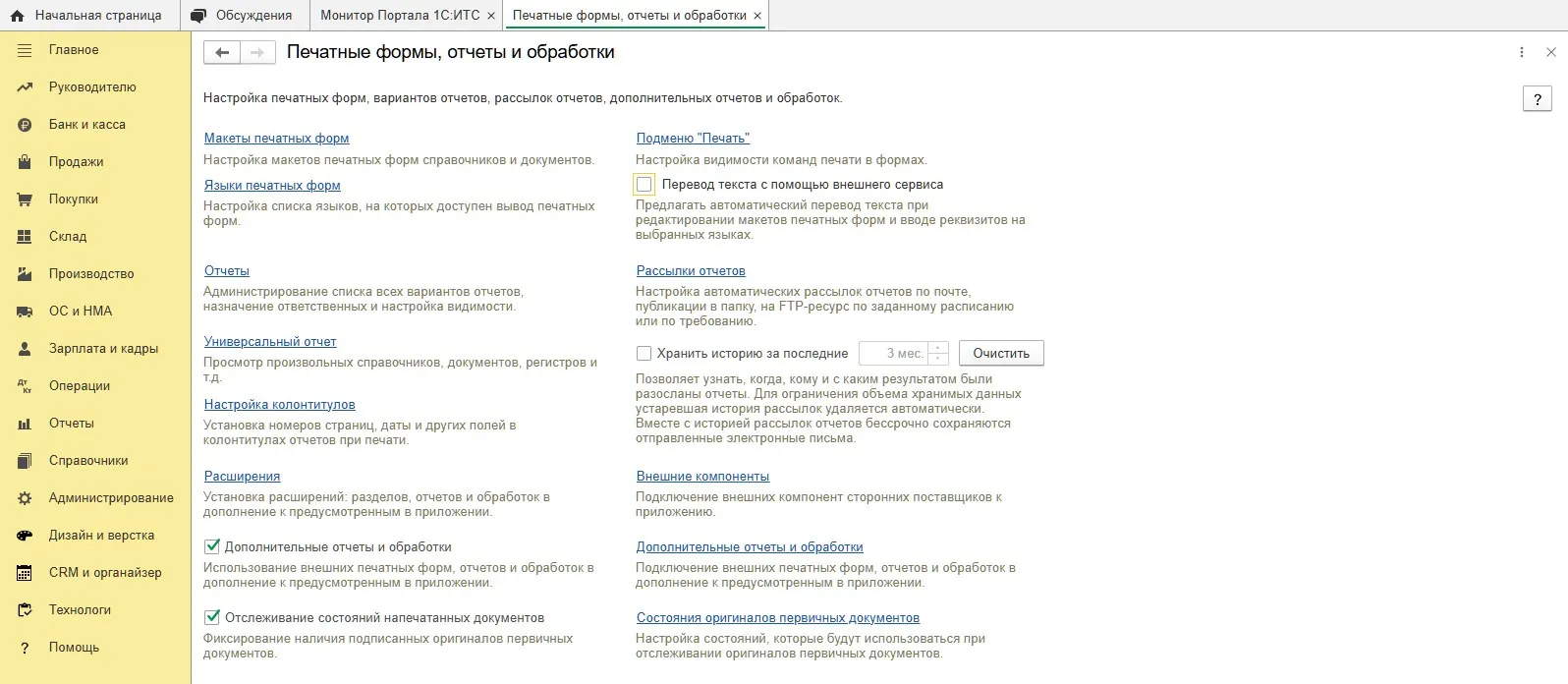1568x684 pixels.
Task: Click the CRM и органайзер calendar icon
Action: click(x=26, y=573)
